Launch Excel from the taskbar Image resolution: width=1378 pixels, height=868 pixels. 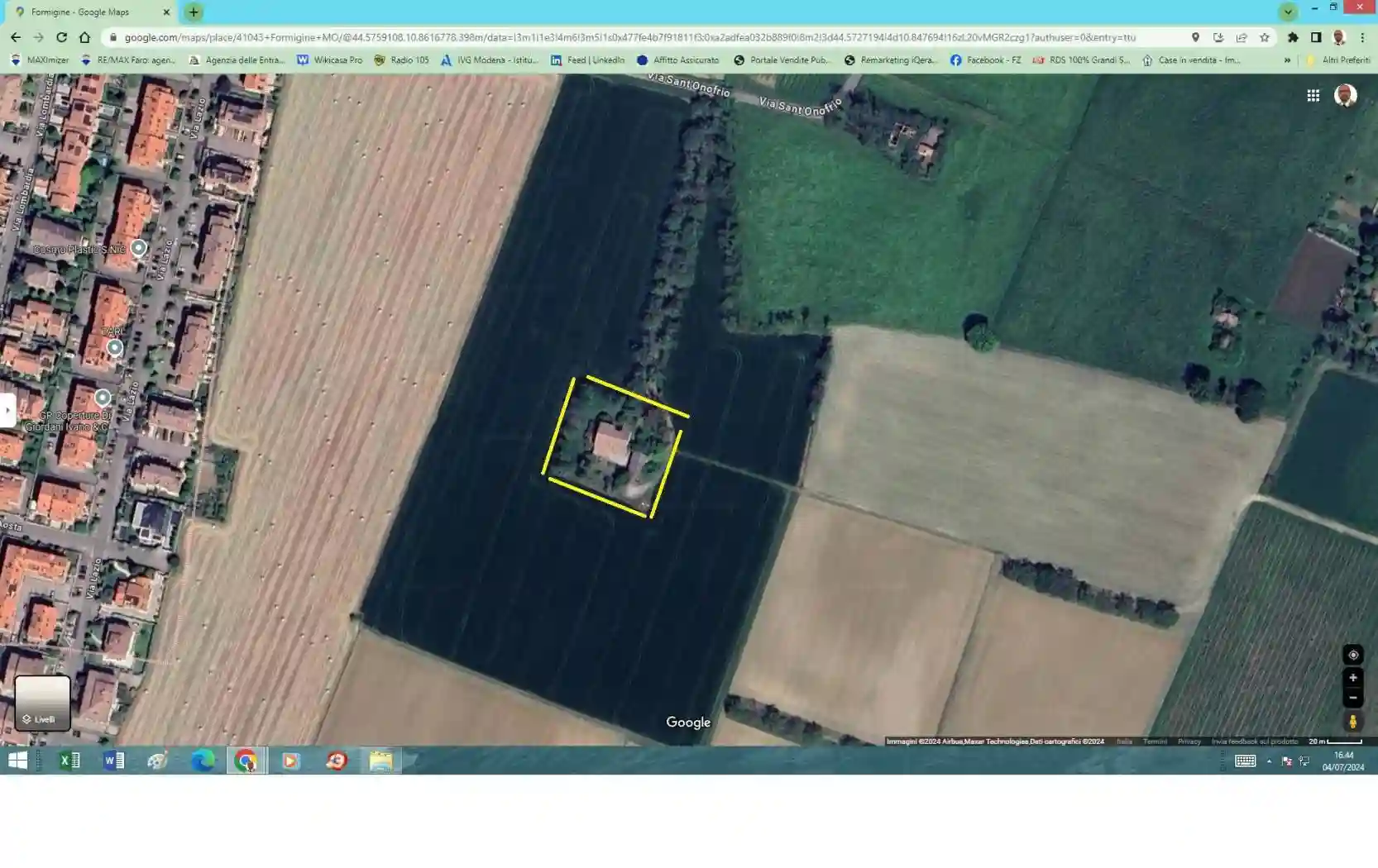click(69, 761)
